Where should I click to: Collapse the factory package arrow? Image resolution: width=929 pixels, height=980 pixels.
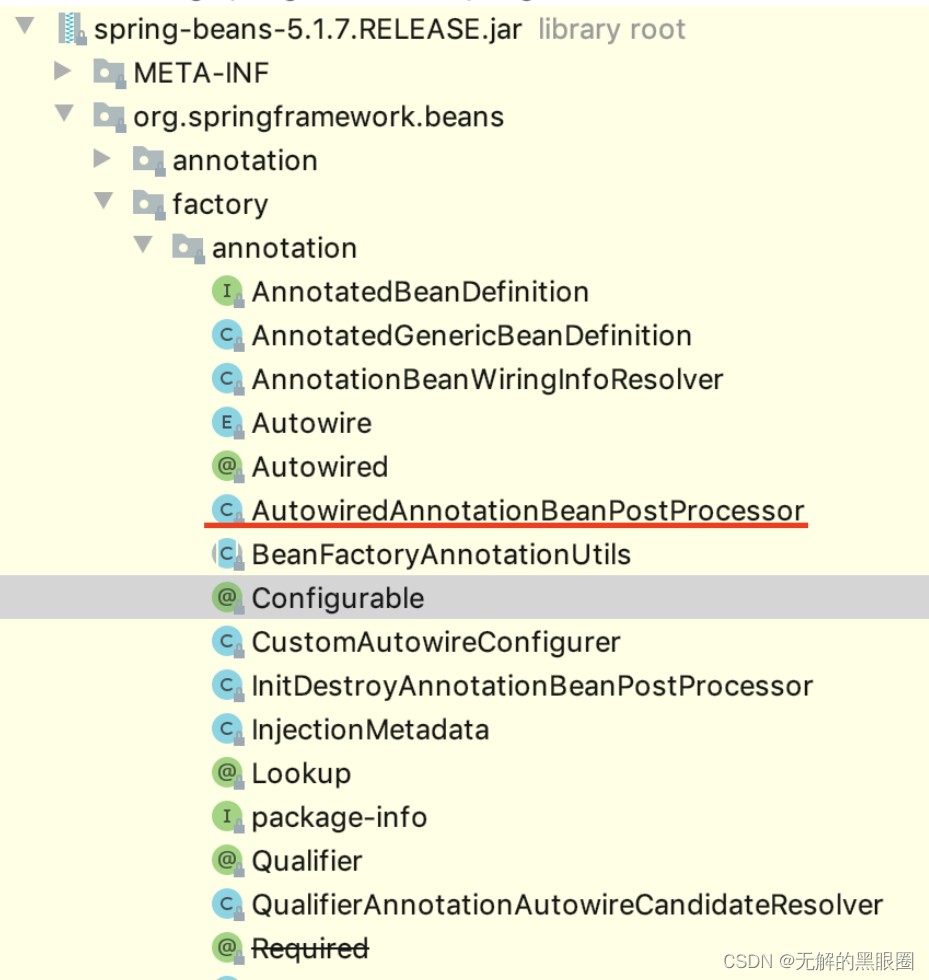(x=103, y=201)
